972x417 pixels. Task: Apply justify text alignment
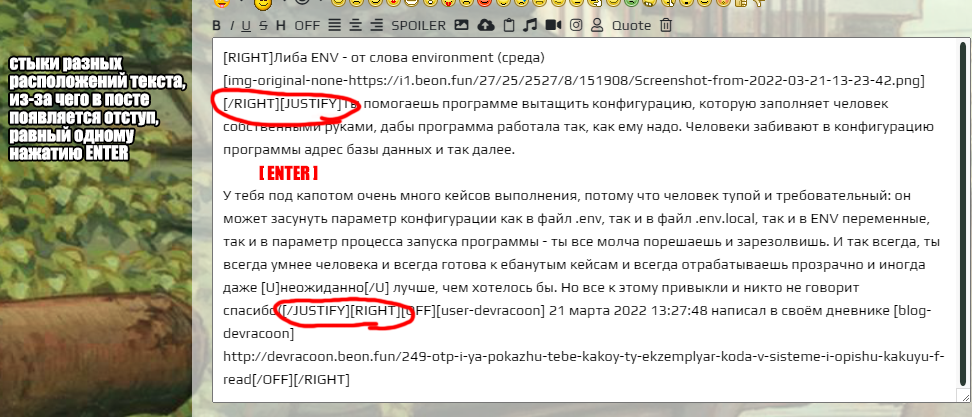pos(335,25)
